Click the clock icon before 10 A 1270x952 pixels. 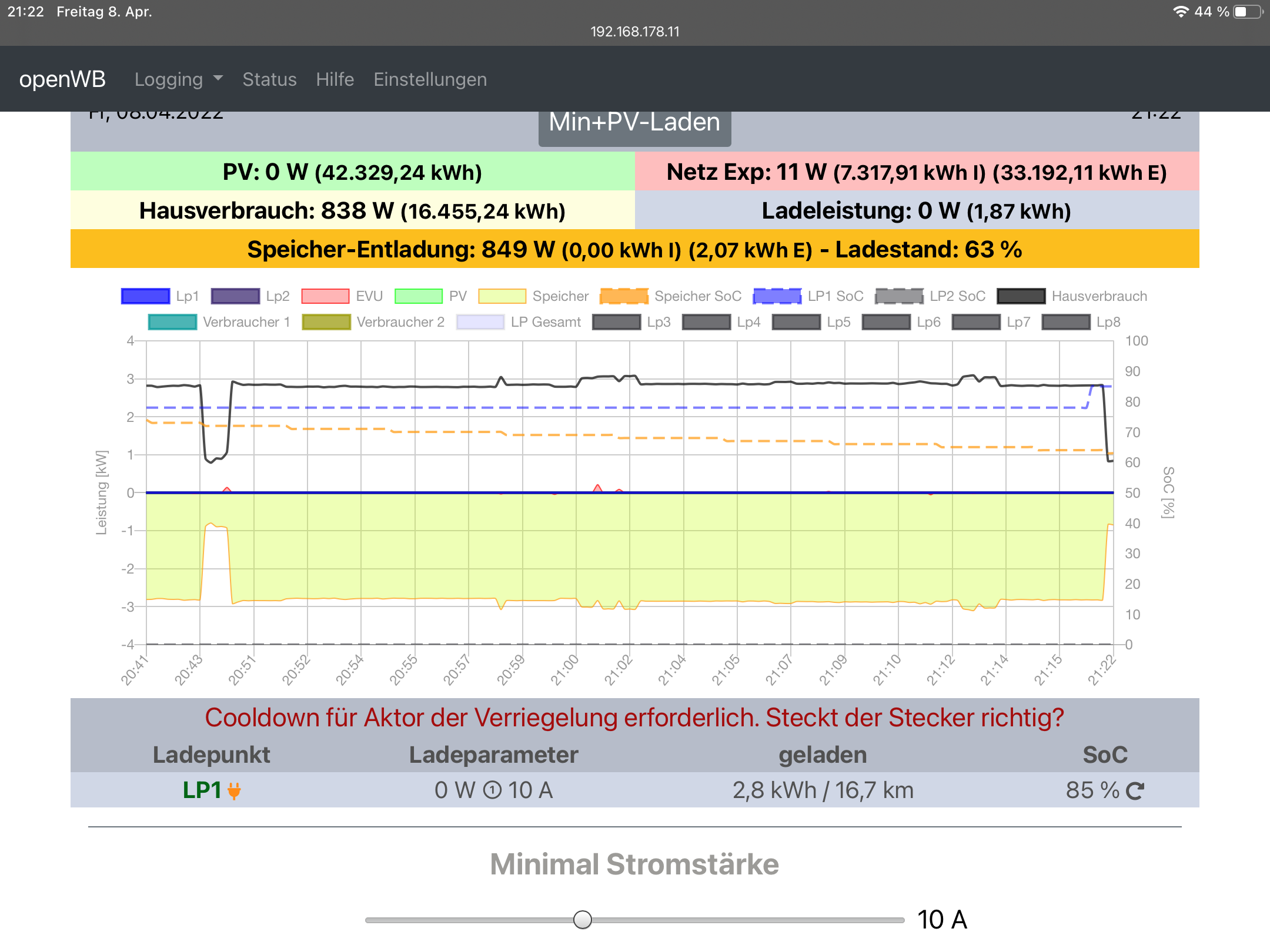click(x=492, y=790)
